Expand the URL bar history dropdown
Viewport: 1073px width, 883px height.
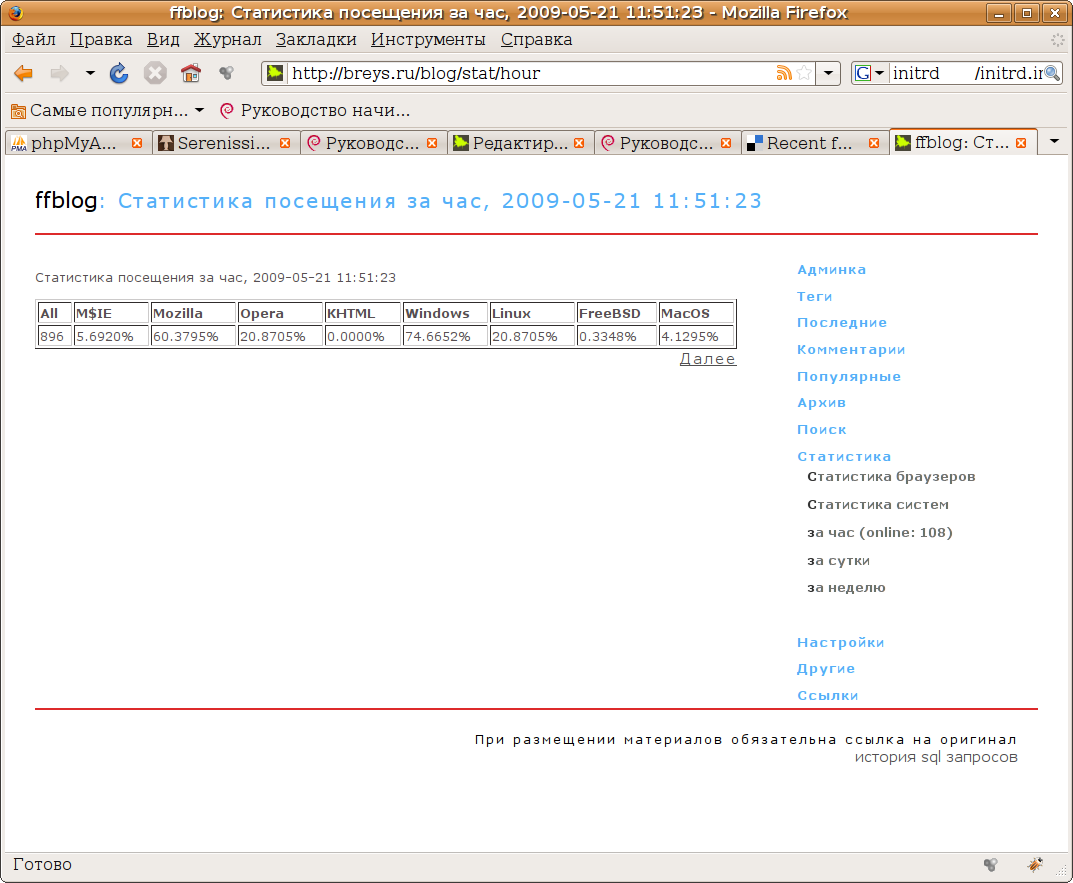[829, 73]
